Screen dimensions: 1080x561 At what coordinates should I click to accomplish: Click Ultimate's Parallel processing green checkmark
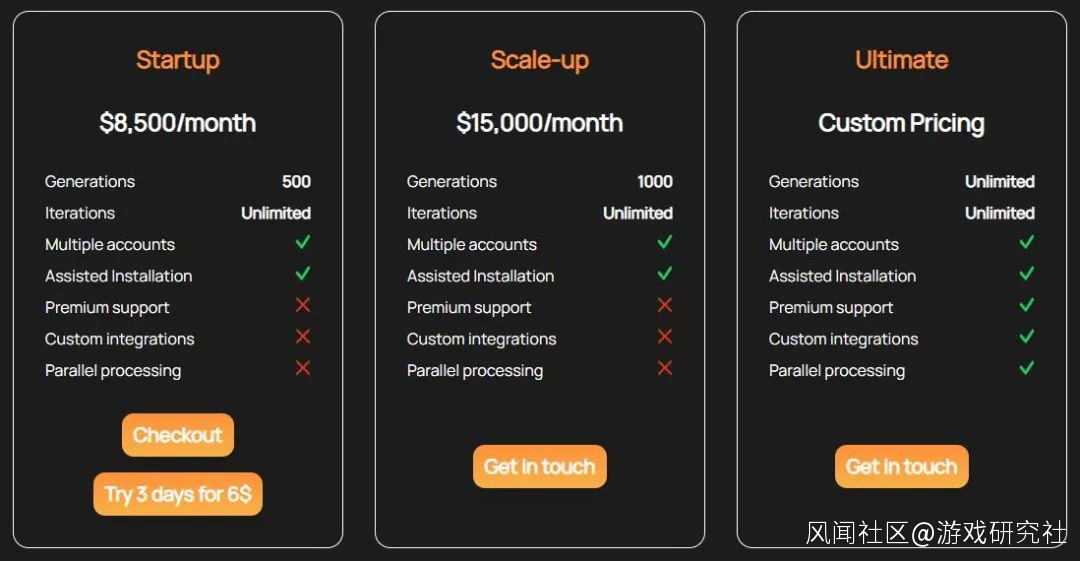[x=1026, y=368]
